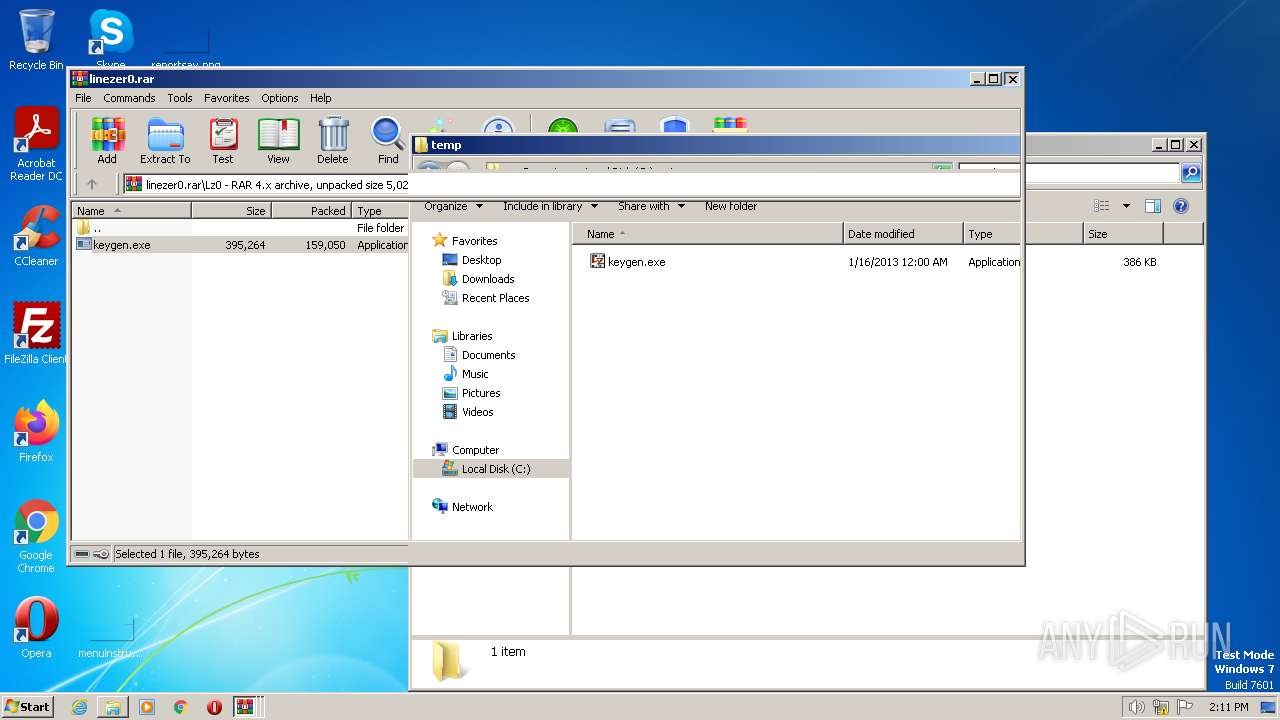
Task: Sort Explorer files by Size column
Action: click(x=1123, y=234)
